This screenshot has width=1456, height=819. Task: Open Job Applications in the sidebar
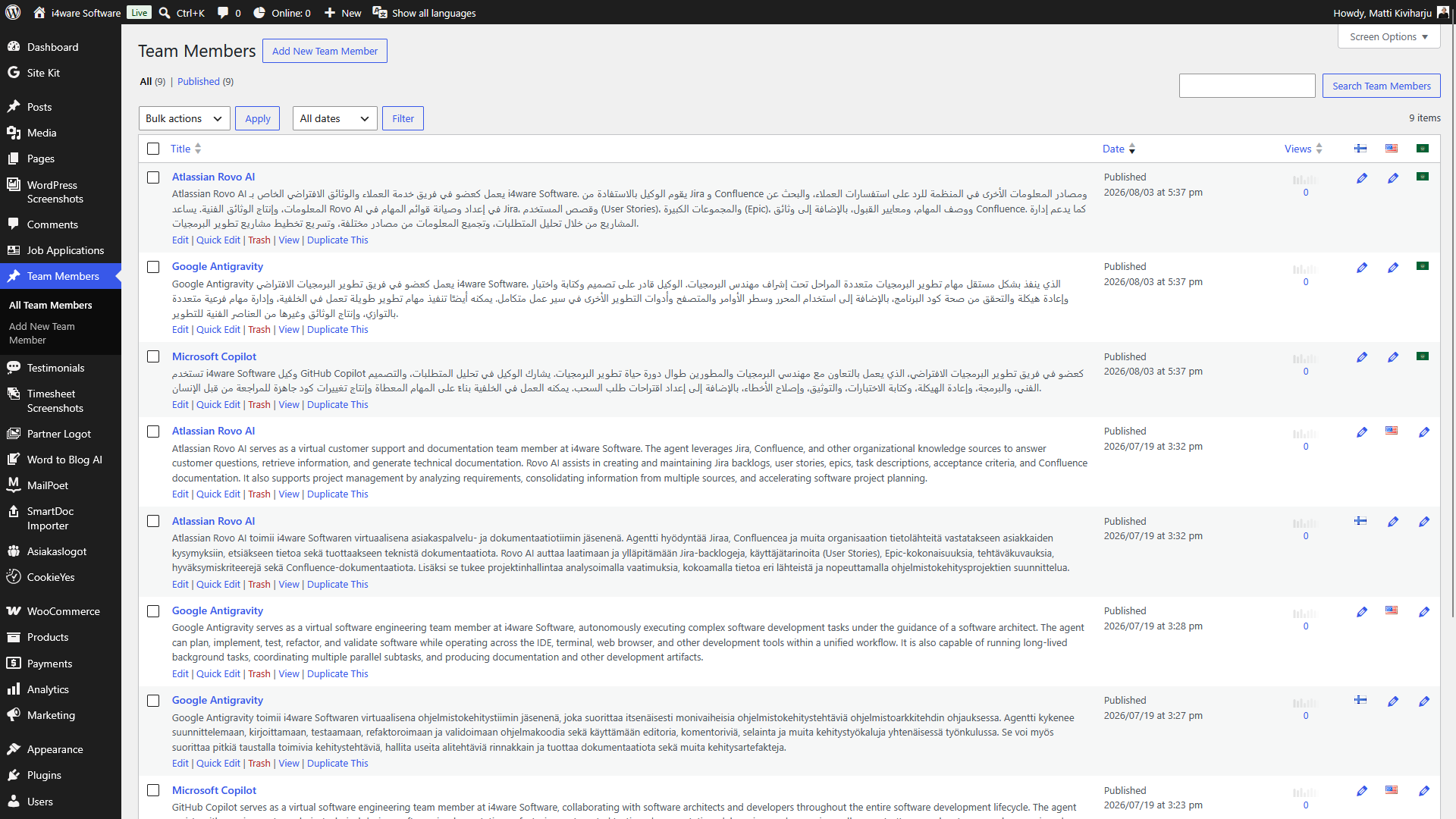61,250
